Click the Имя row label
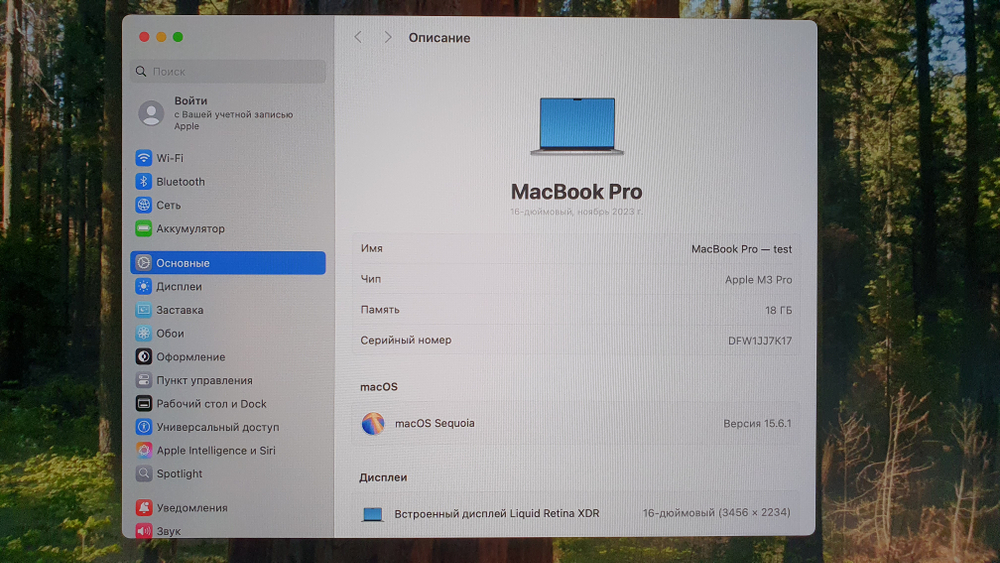This screenshot has height=563, width=1000. pyautogui.click(x=372, y=249)
